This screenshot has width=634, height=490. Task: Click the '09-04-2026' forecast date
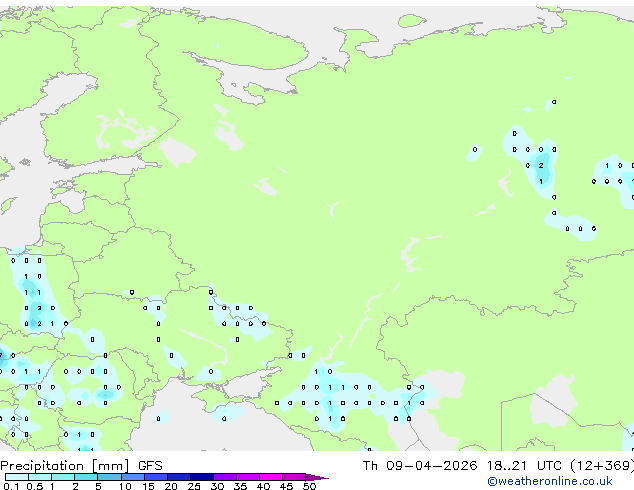click(x=431, y=466)
